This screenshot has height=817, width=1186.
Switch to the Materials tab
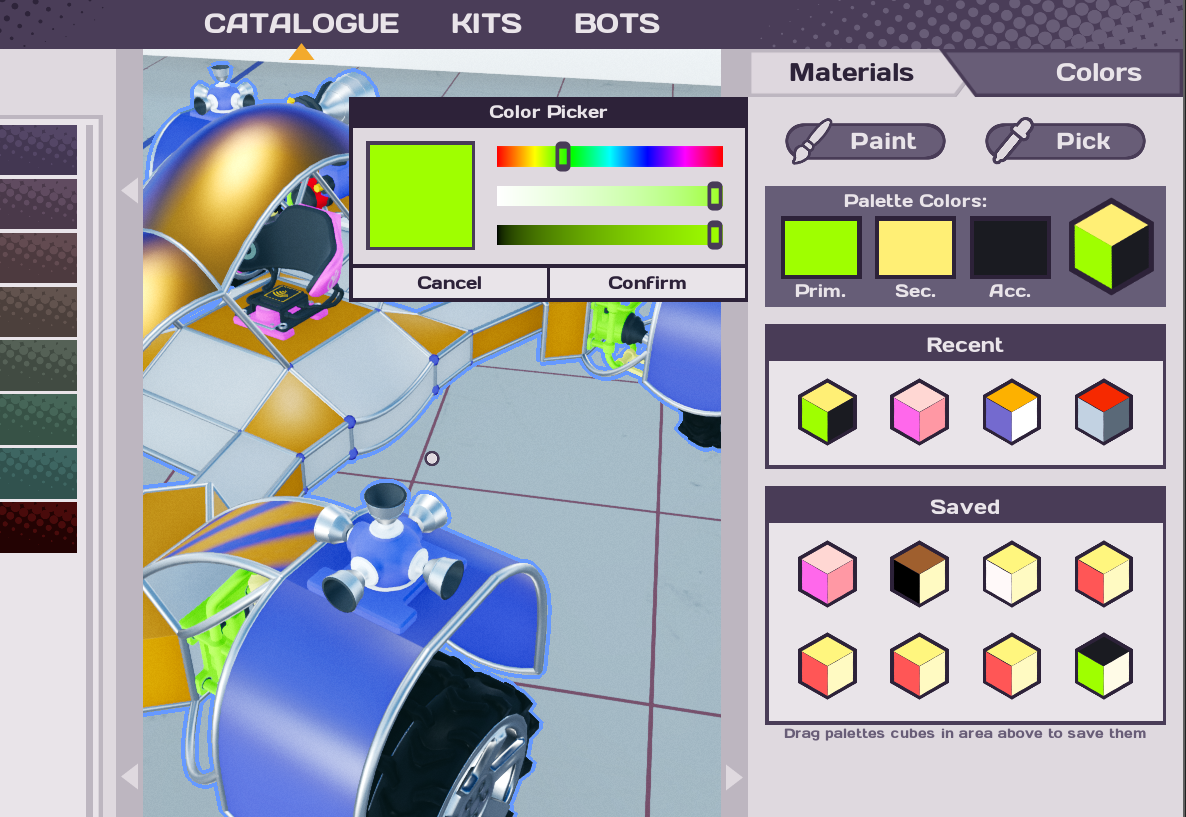coord(851,73)
